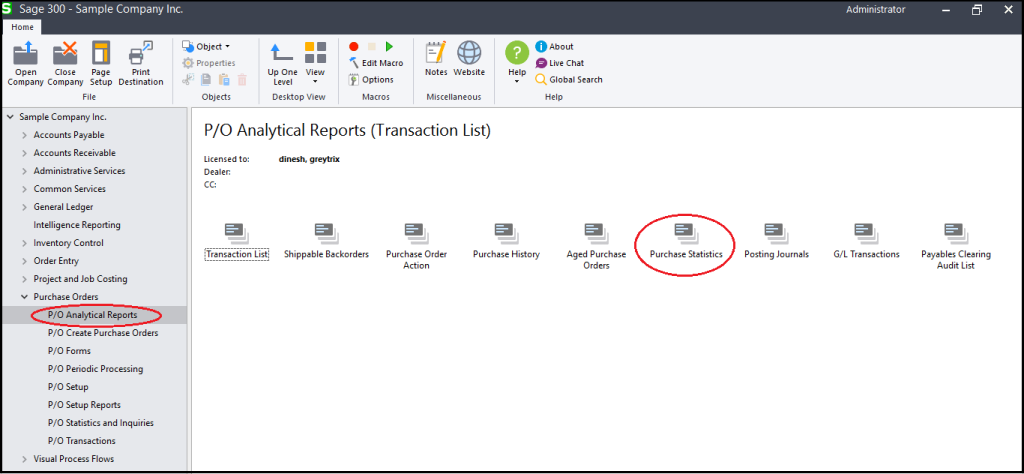
Task: Select P/O Setup in the tree
Action: 68,387
